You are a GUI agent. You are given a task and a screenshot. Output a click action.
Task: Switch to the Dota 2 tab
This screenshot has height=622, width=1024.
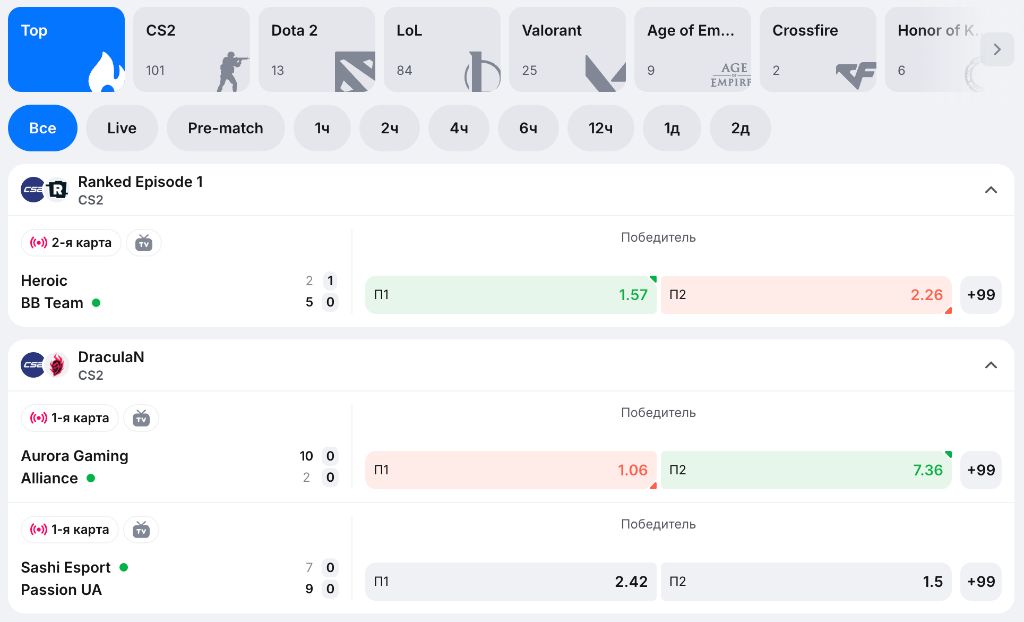[x=316, y=49]
